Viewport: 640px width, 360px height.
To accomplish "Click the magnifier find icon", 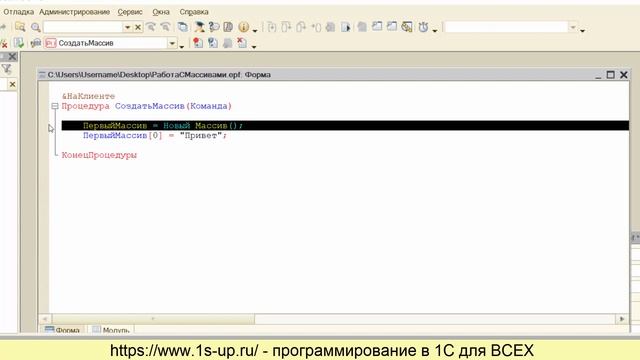I will click(x=36, y=27).
